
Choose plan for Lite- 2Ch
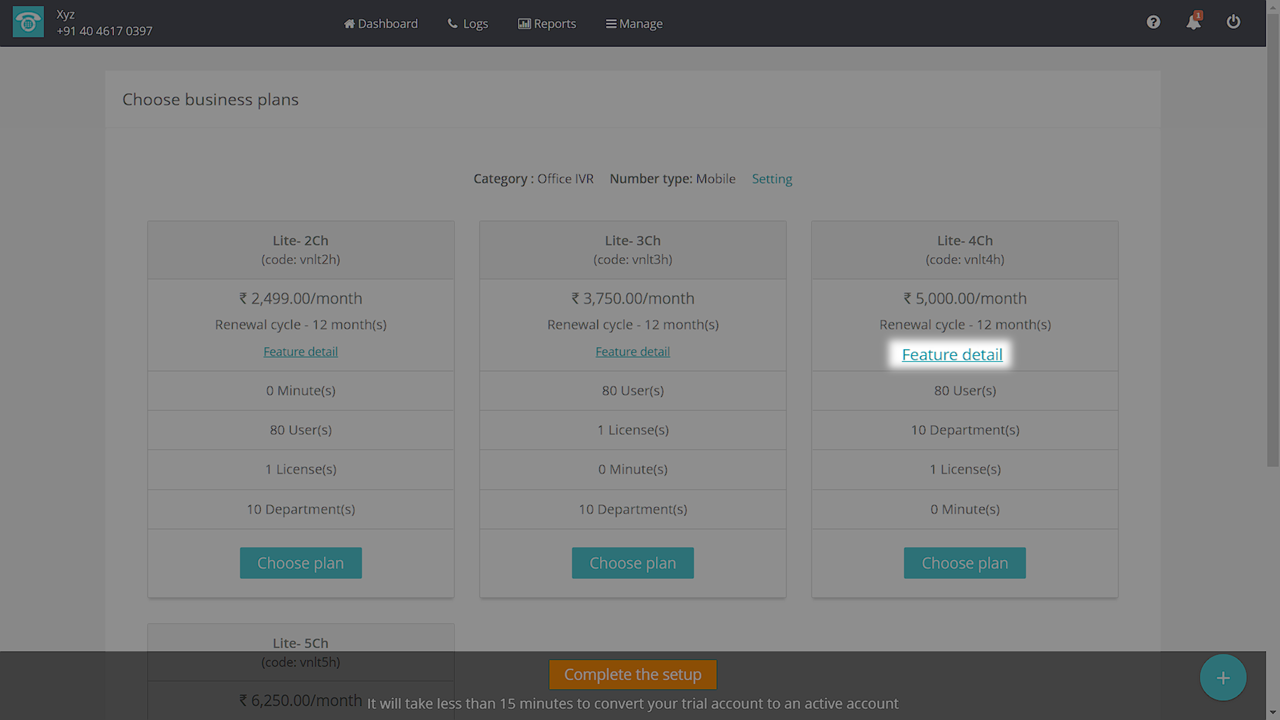tap(300, 563)
